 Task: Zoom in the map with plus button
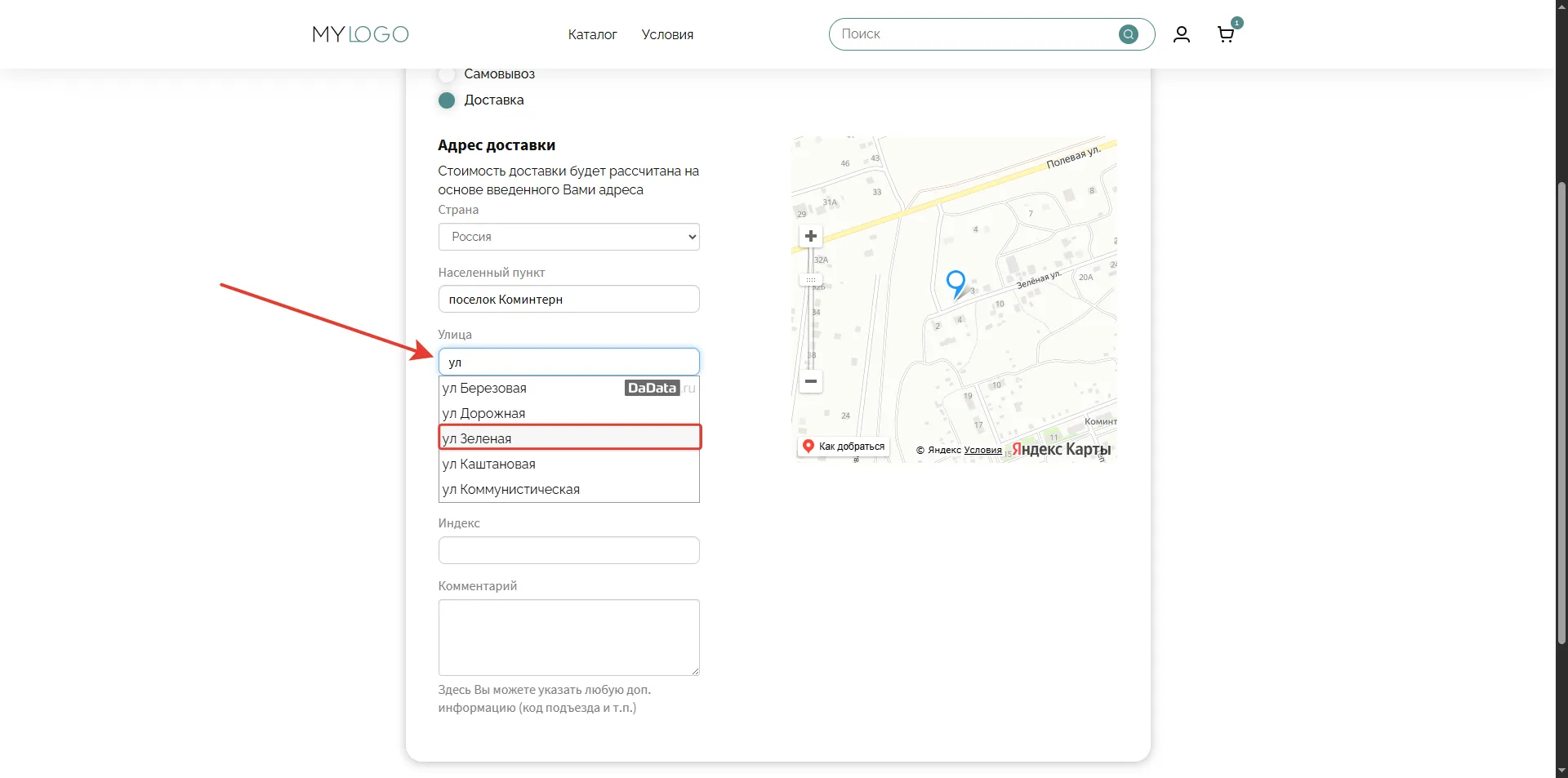tap(810, 237)
